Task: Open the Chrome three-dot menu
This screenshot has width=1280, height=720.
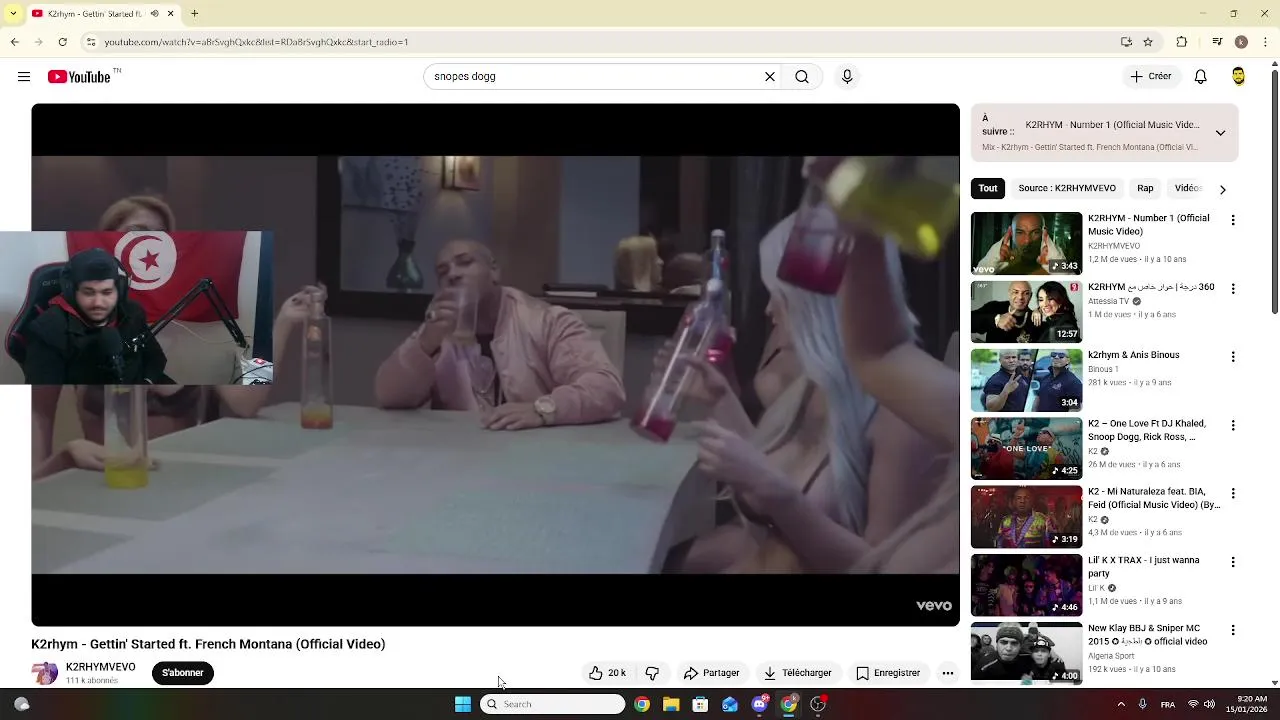Action: pos(1265,42)
